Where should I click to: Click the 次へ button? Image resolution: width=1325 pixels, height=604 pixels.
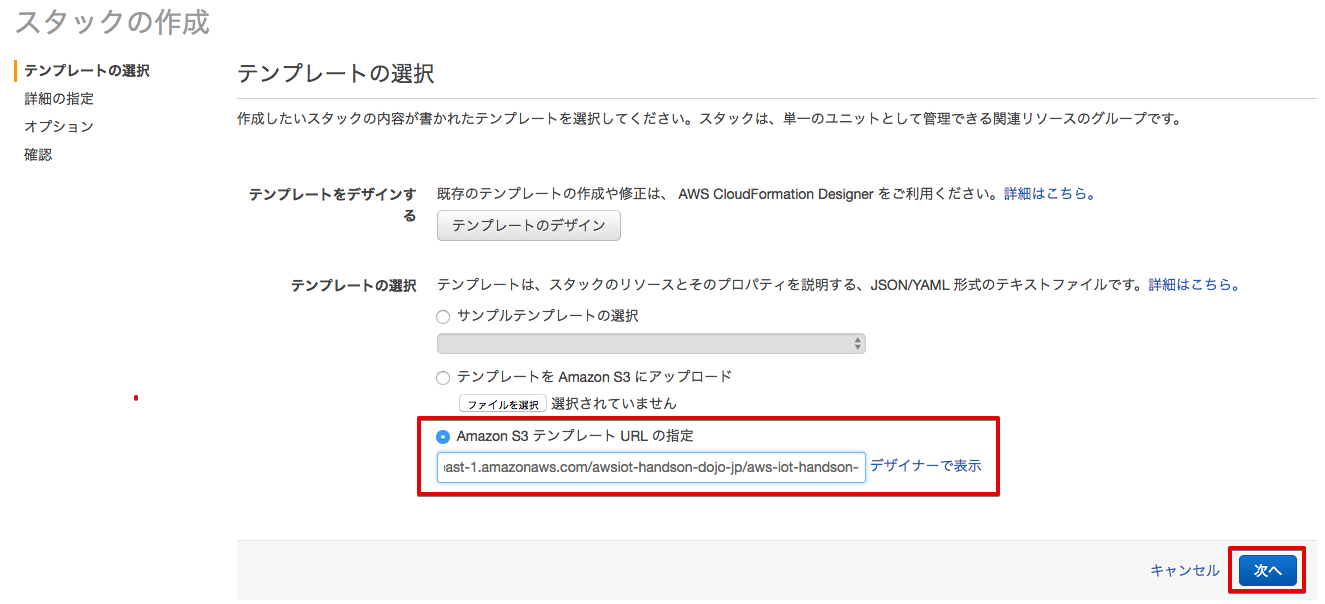click(1267, 570)
